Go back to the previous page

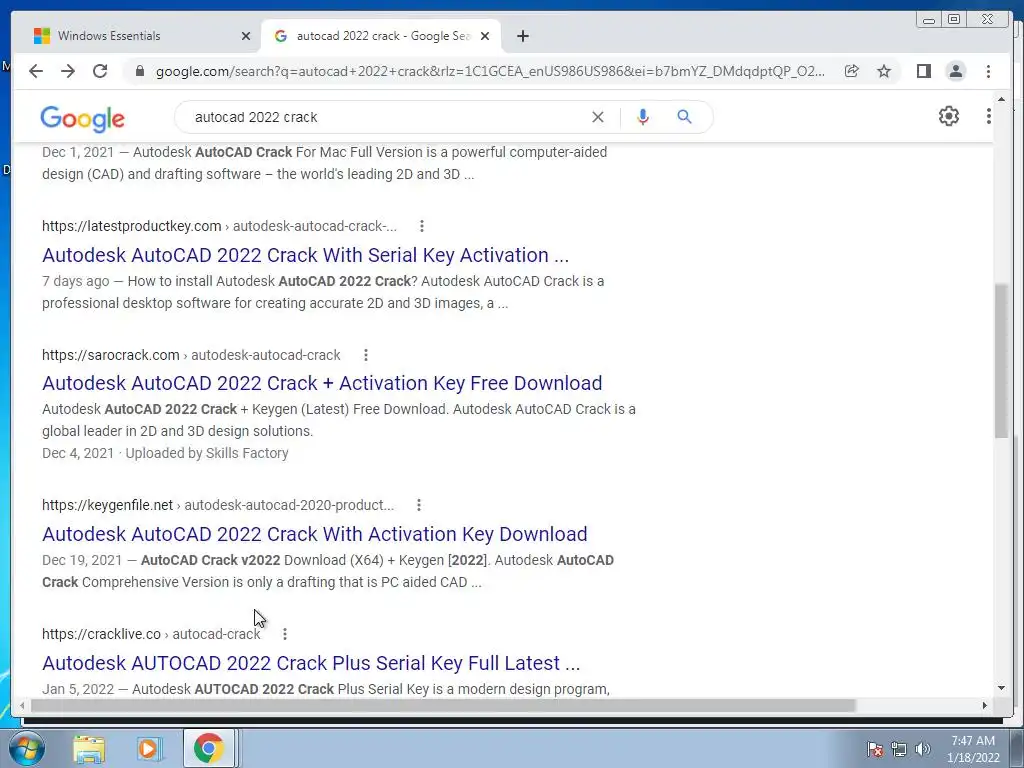[x=36, y=71]
